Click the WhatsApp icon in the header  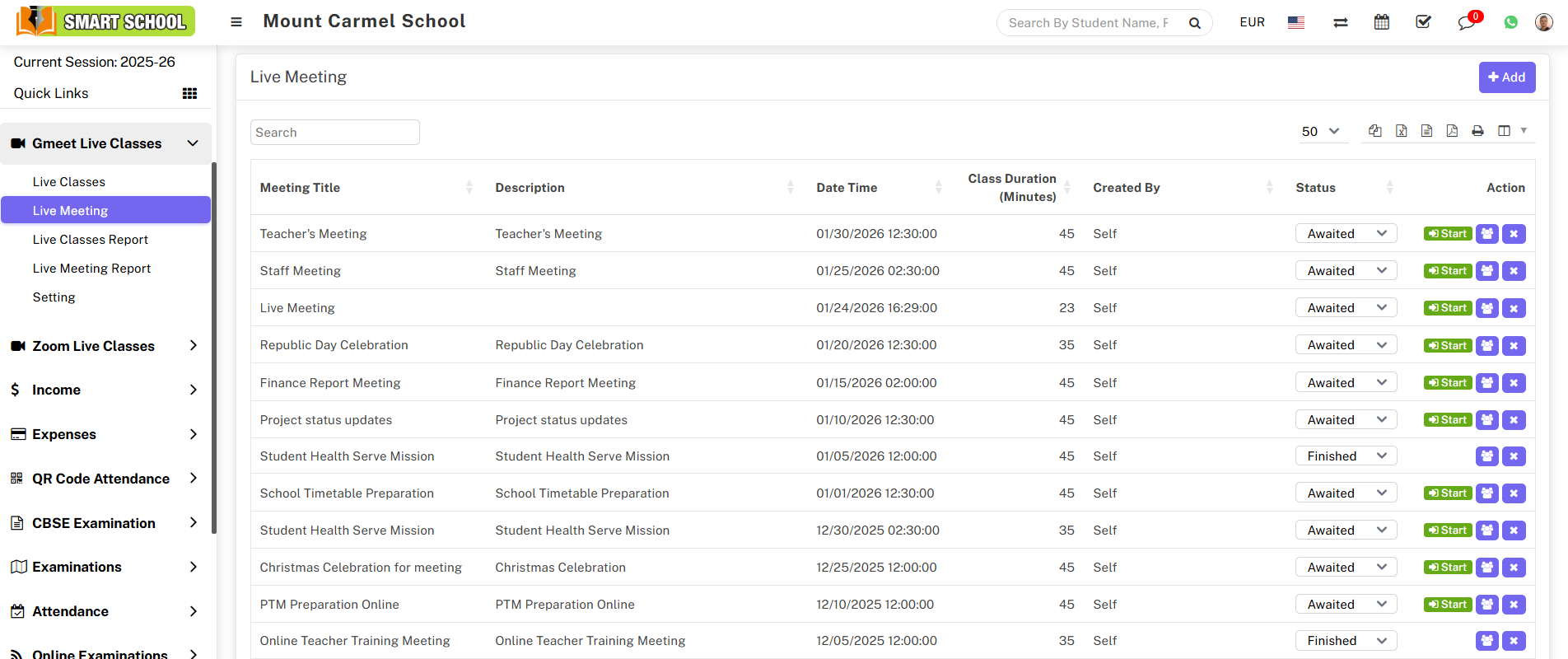click(1510, 22)
